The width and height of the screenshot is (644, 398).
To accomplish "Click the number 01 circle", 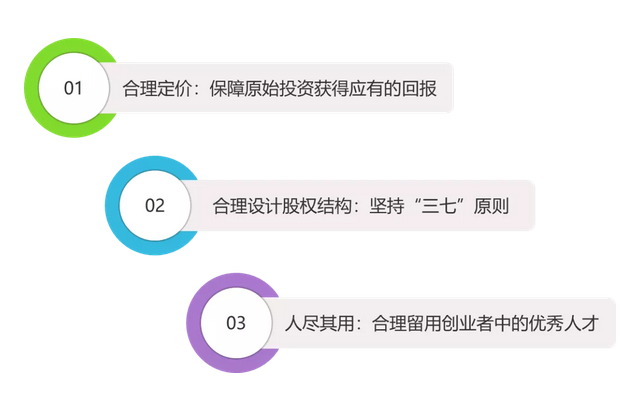I will pyautogui.click(x=74, y=88).
